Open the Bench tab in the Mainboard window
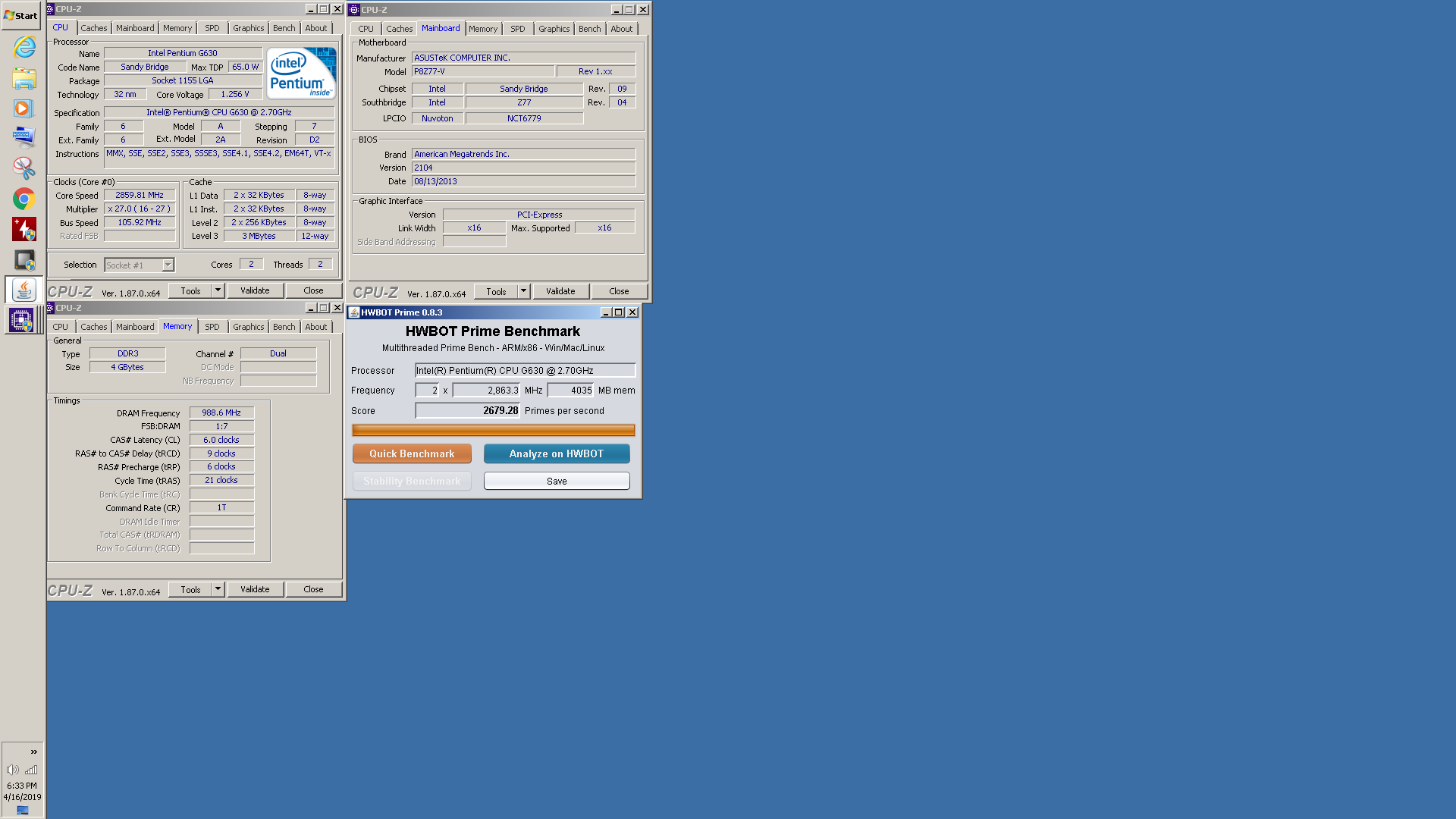The height and width of the screenshot is (819, 1456). click(589, 29)
